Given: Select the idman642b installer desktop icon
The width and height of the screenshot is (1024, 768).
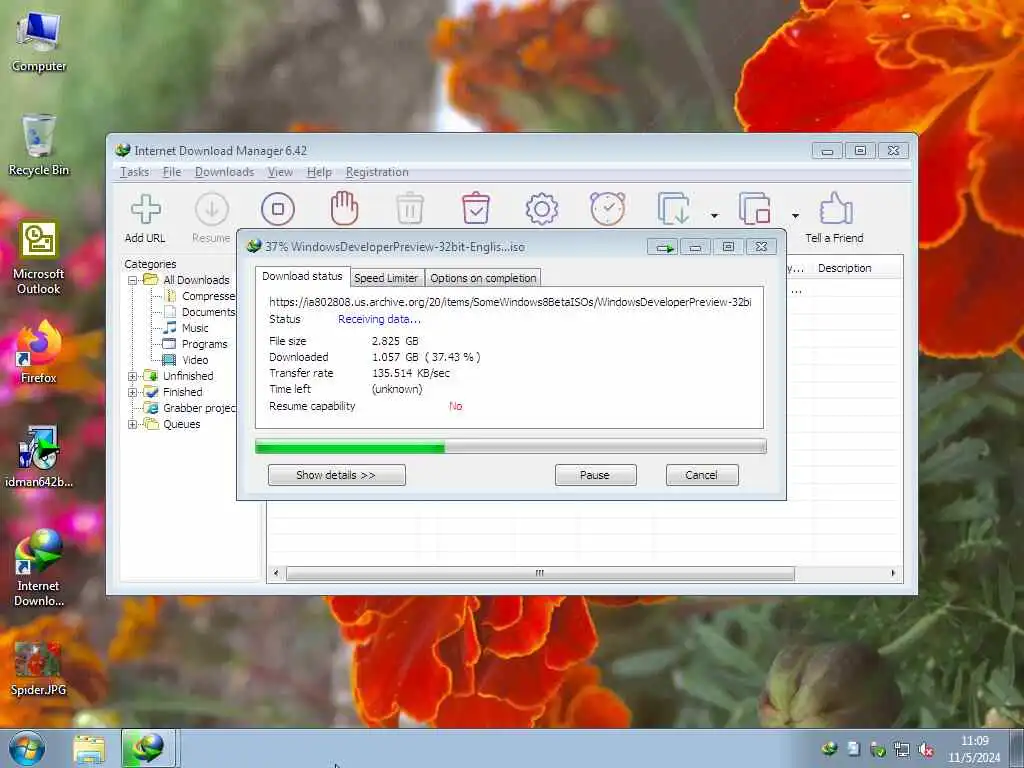Looking at the screenshot, I should click(39, 457).
